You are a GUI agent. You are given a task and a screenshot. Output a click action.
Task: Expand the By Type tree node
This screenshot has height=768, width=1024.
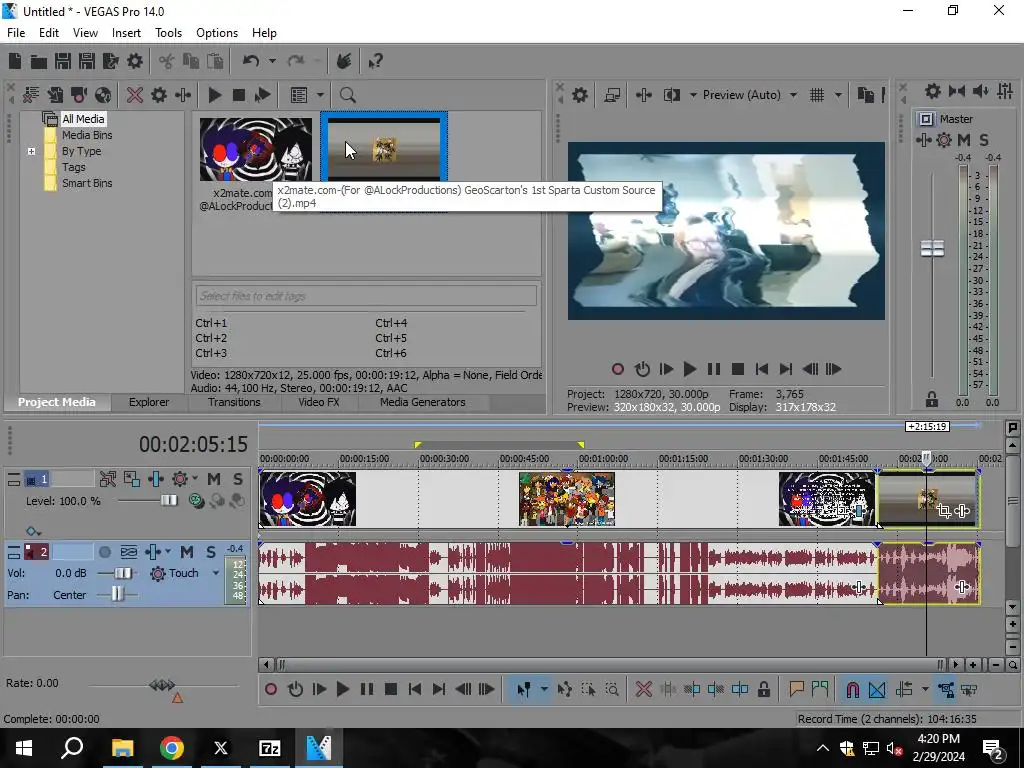tap(31, 152)
